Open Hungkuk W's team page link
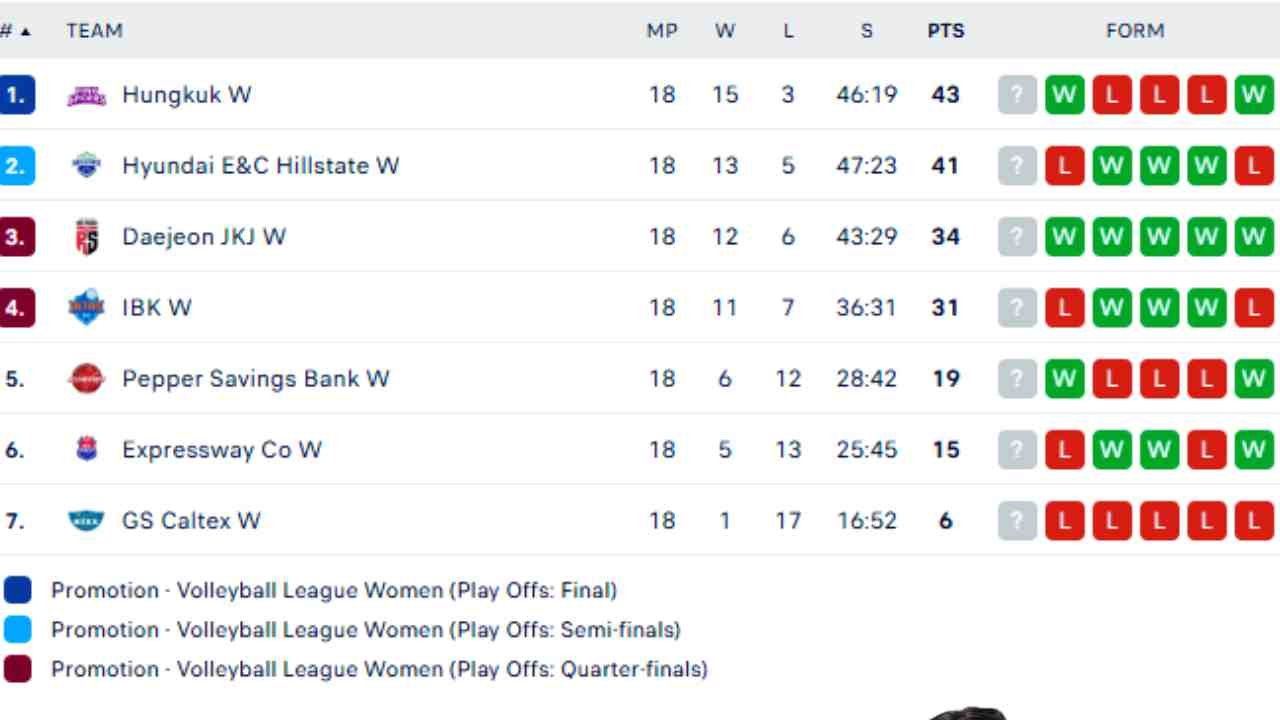 [x=186, y=94]
